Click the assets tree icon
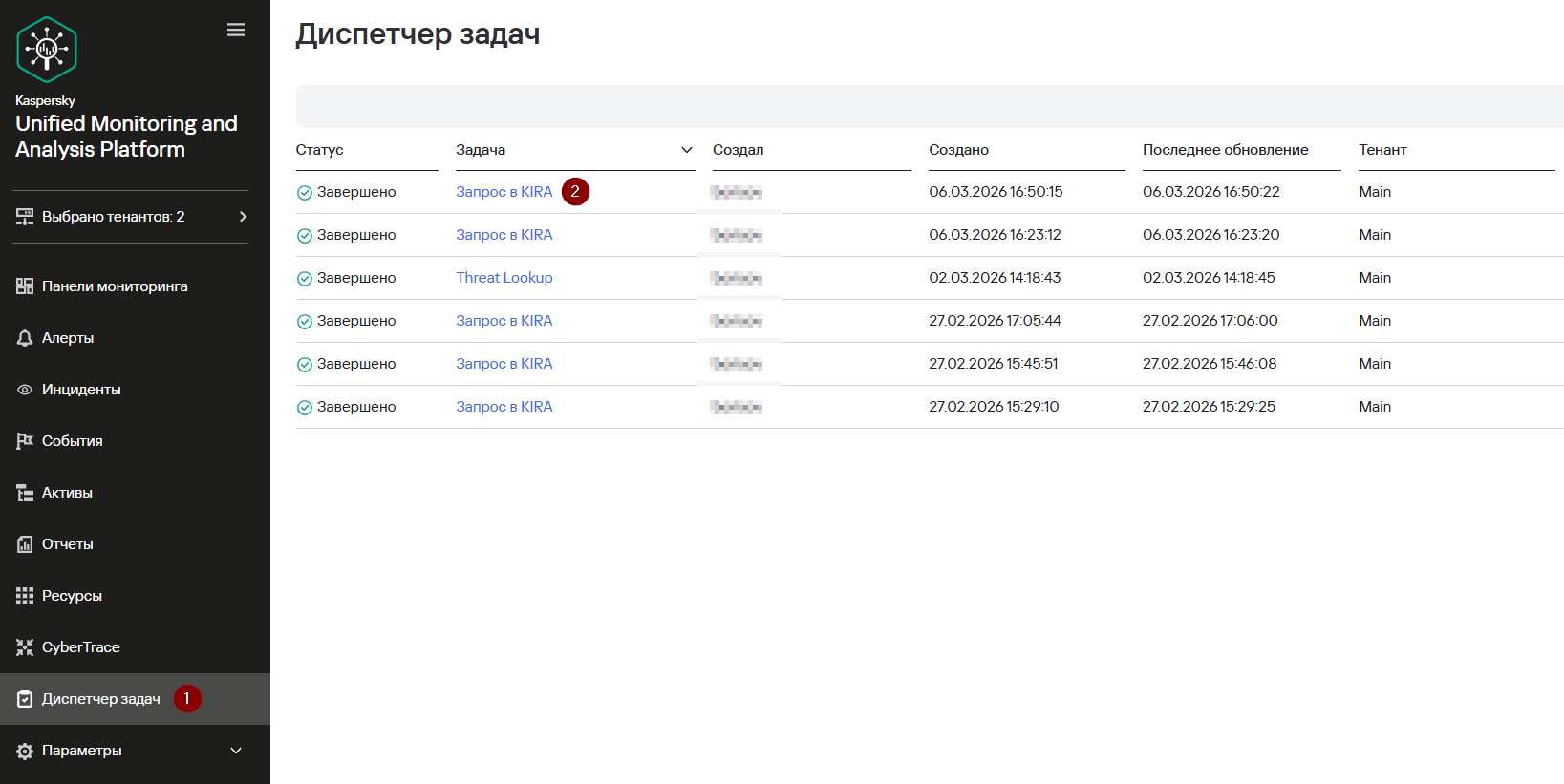The image size is (1564, 784). point(25,493)
